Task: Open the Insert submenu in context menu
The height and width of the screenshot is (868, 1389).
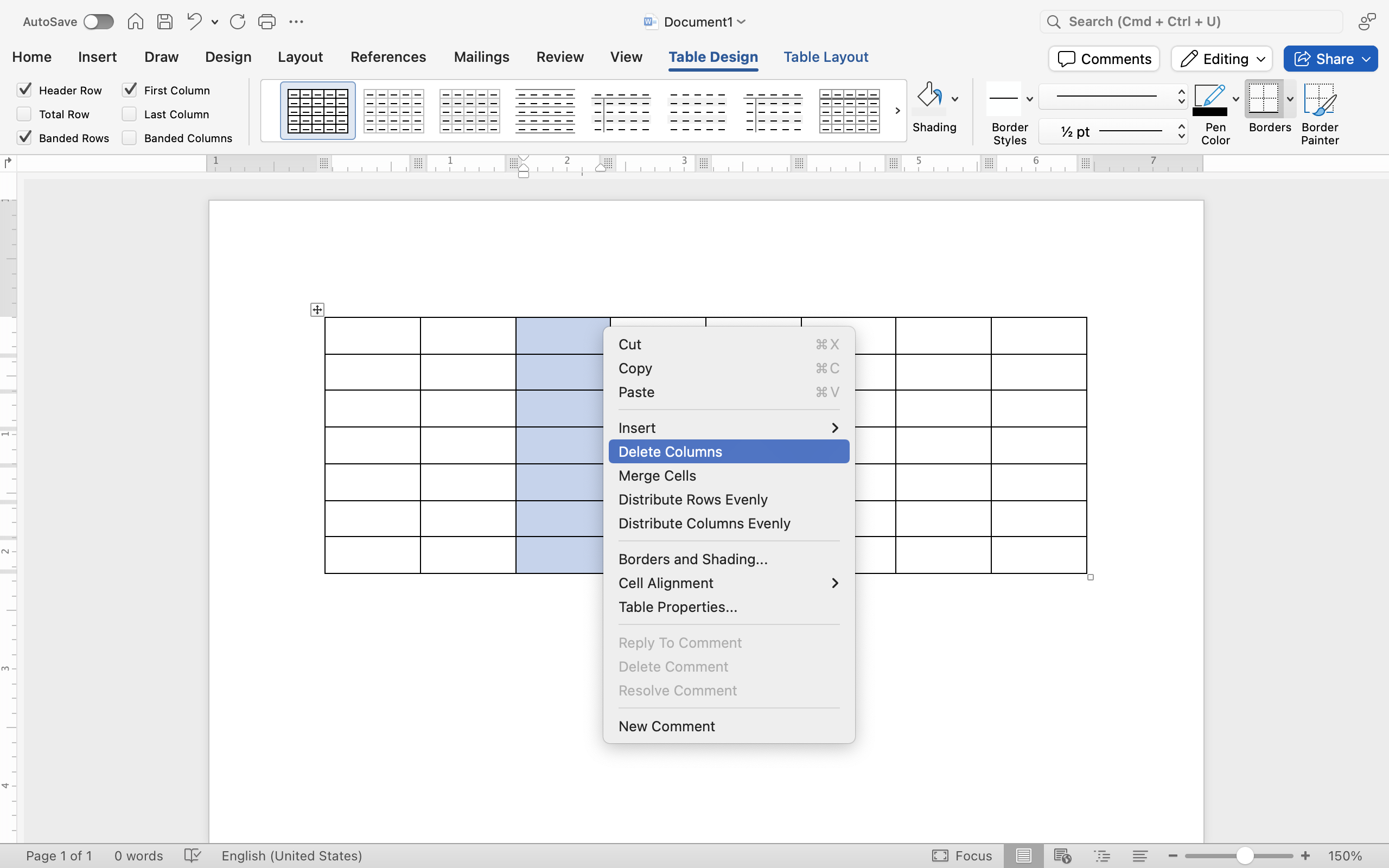Action: point(729,427)
